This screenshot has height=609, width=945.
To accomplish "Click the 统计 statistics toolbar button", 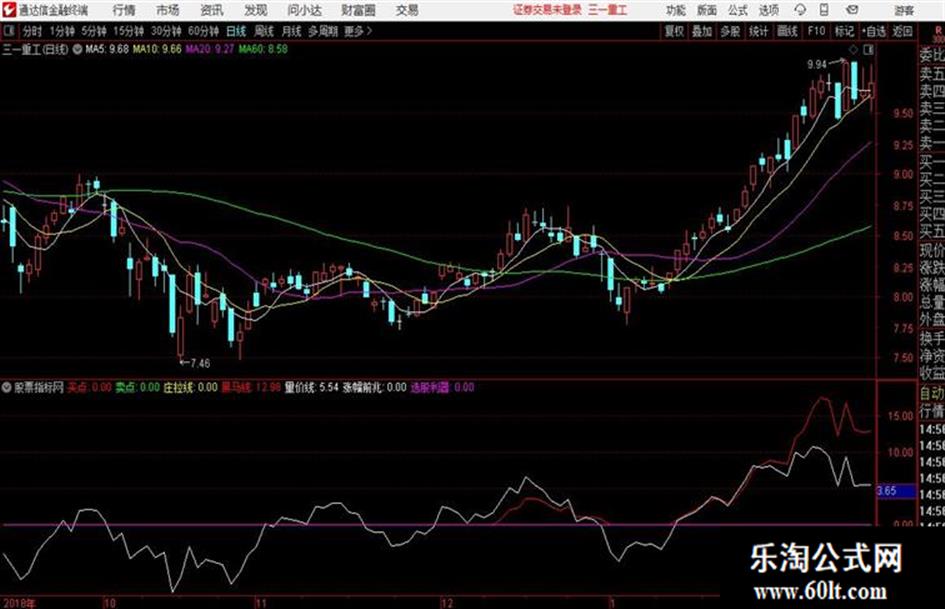I will [x=759, y=31].
